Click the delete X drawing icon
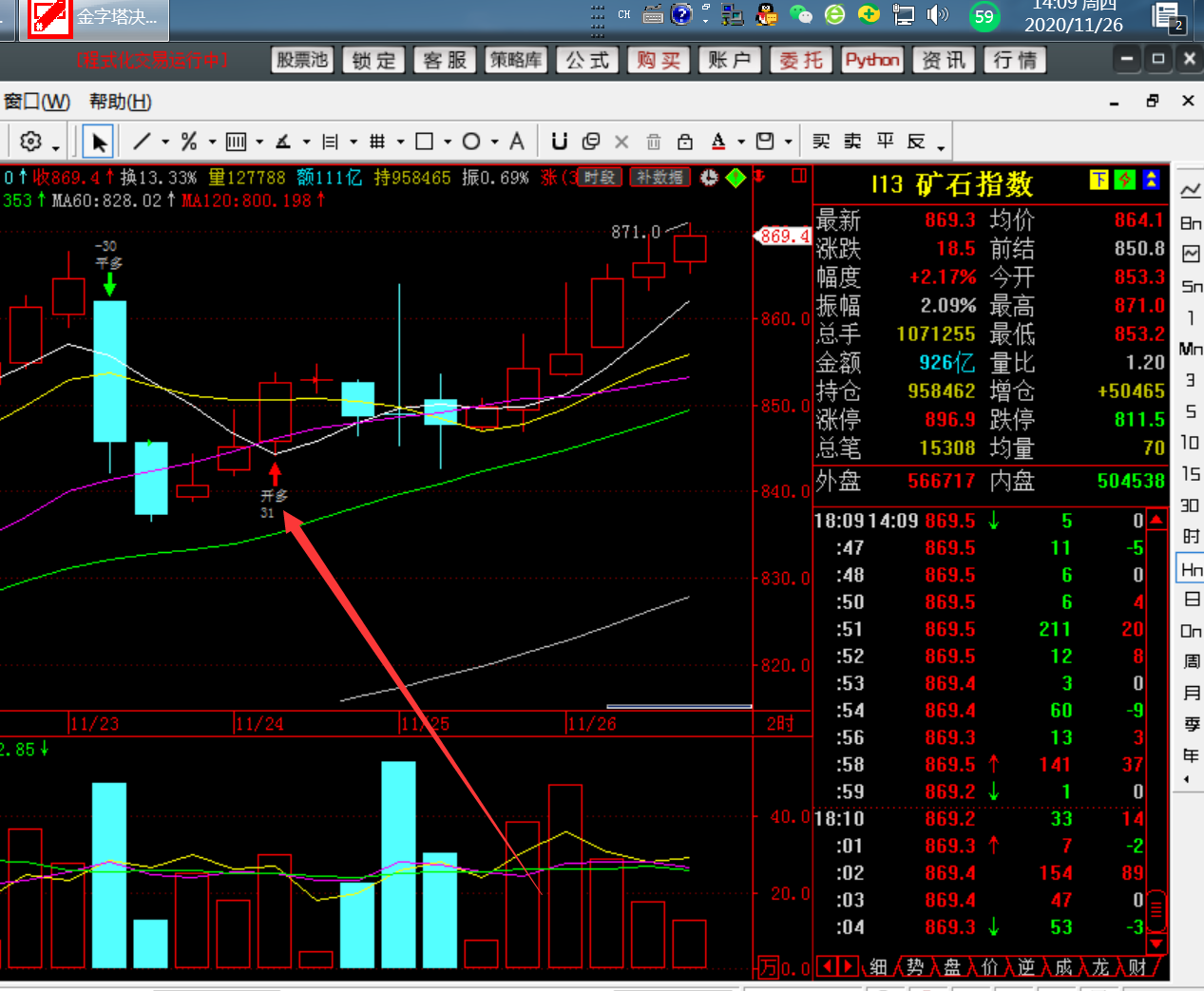Image resolution: width=1204 pixels, height=991 pixels. 621,142
